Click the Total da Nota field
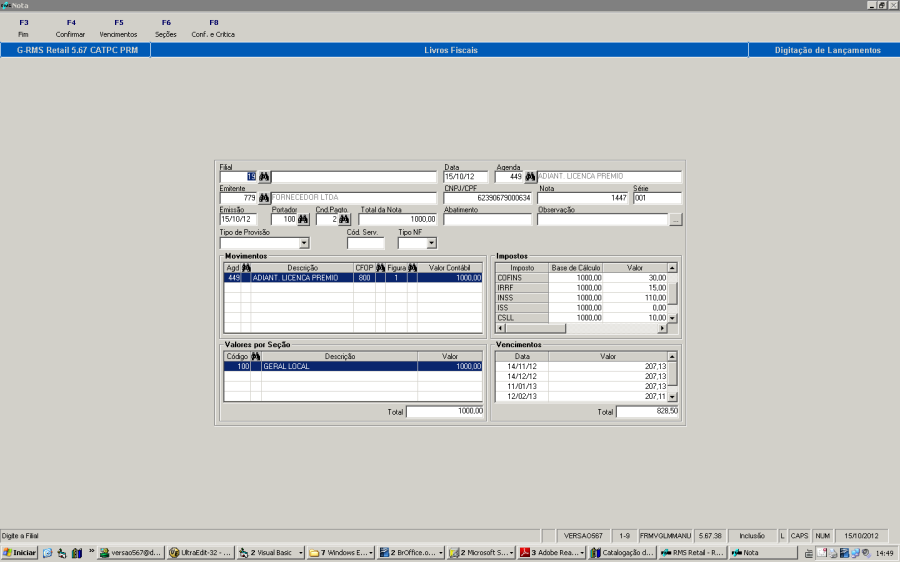 tap(398, 219)
